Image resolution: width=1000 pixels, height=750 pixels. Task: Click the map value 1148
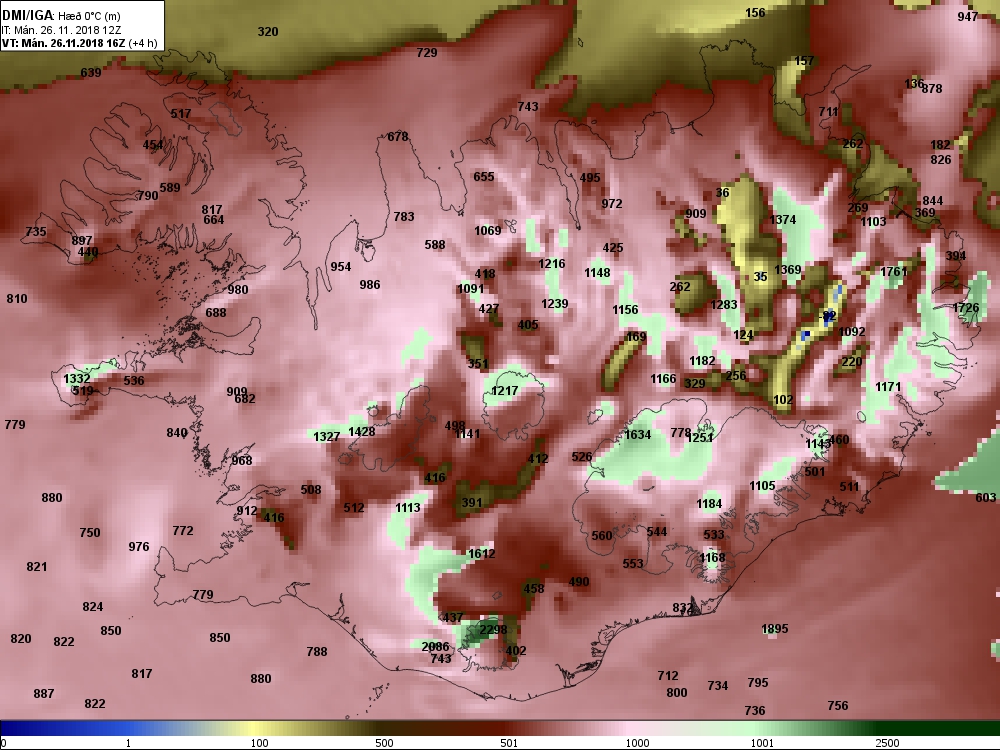click(597, 273)
